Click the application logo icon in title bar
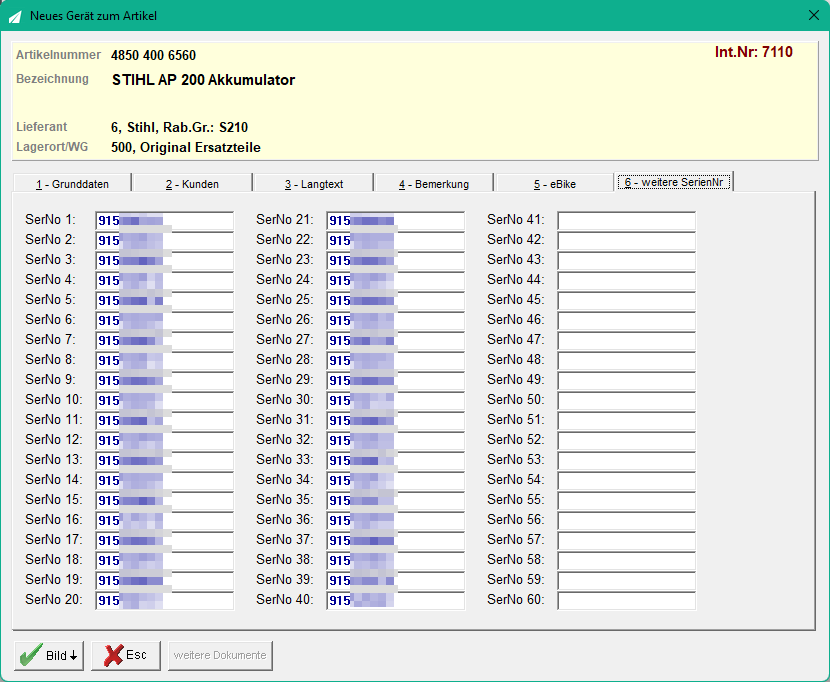830x682 pixels. [x=15, y=16]
